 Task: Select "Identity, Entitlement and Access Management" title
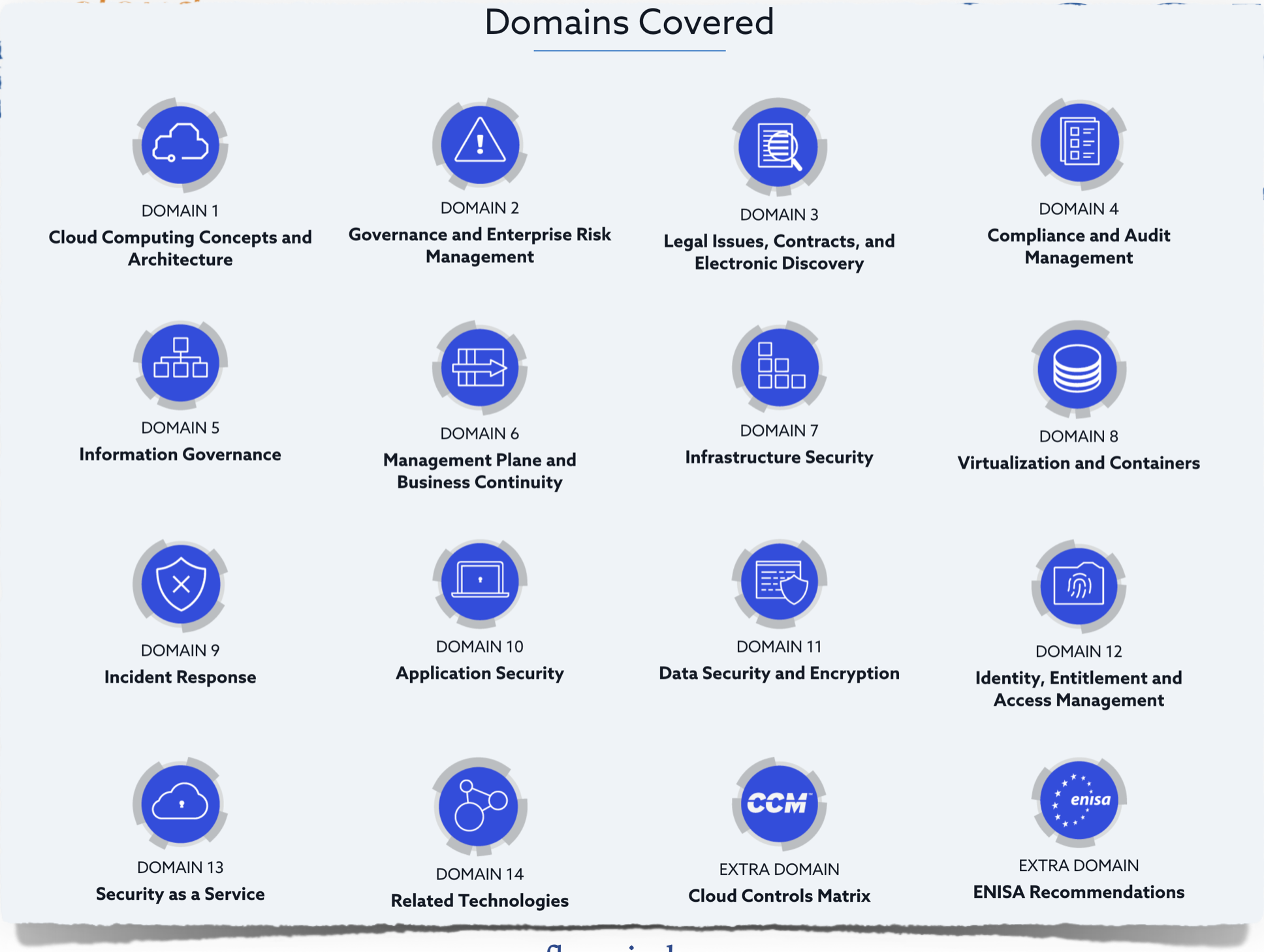coord(1079,689)
